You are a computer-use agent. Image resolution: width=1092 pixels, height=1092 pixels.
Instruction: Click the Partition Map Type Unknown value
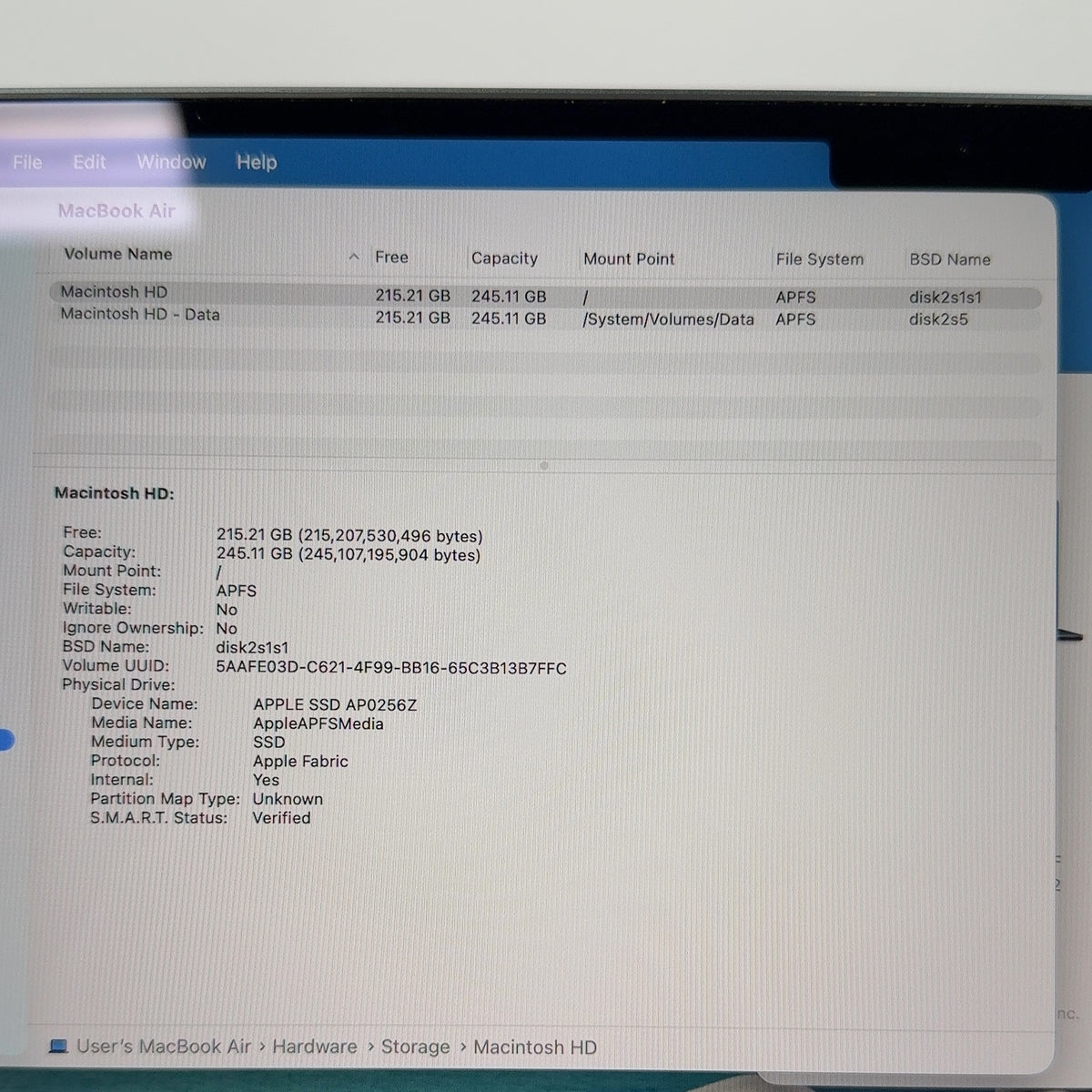pos(288,799)
